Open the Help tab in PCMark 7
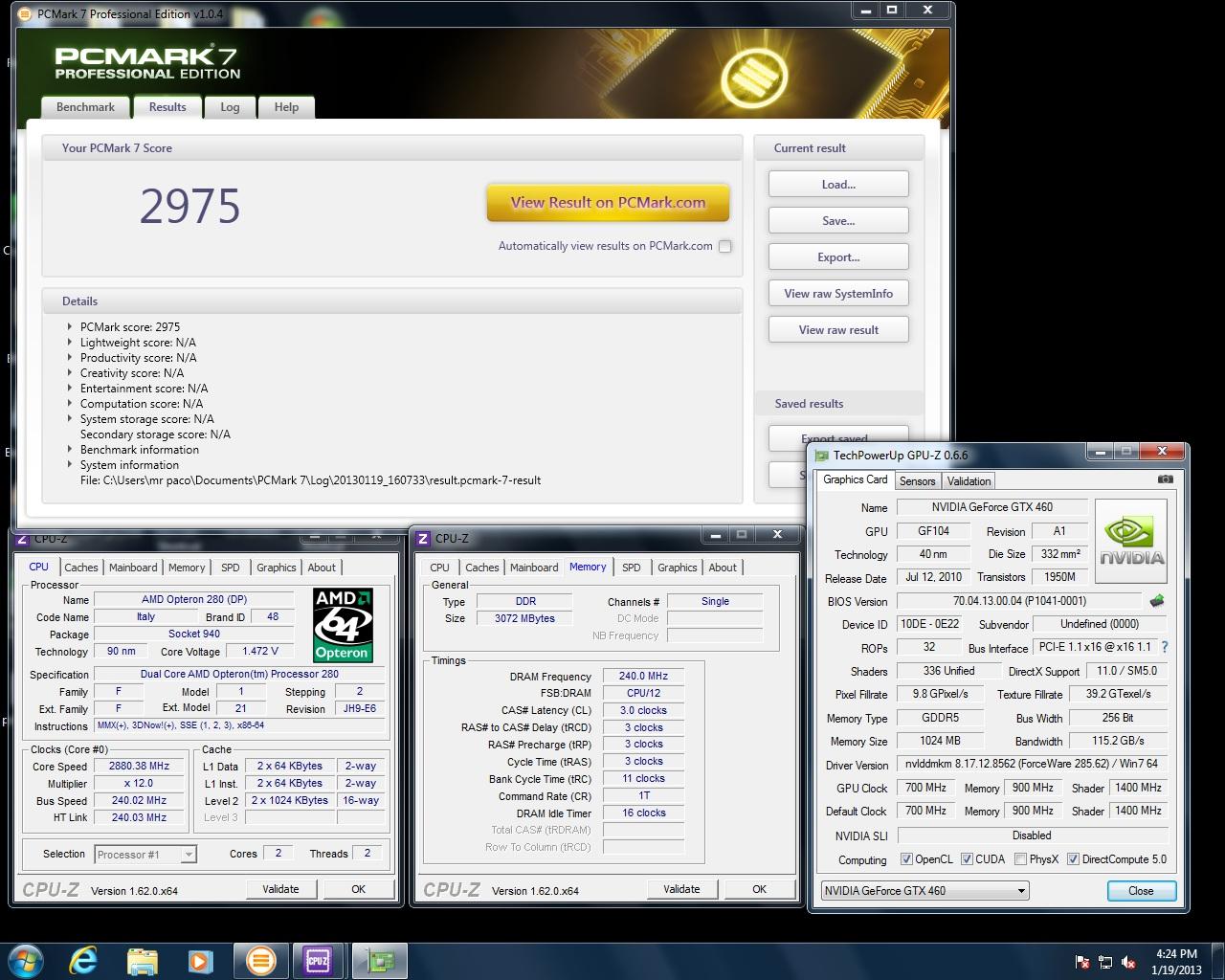This screenshot has height=980, width=1225. click(x=286, y=107)
